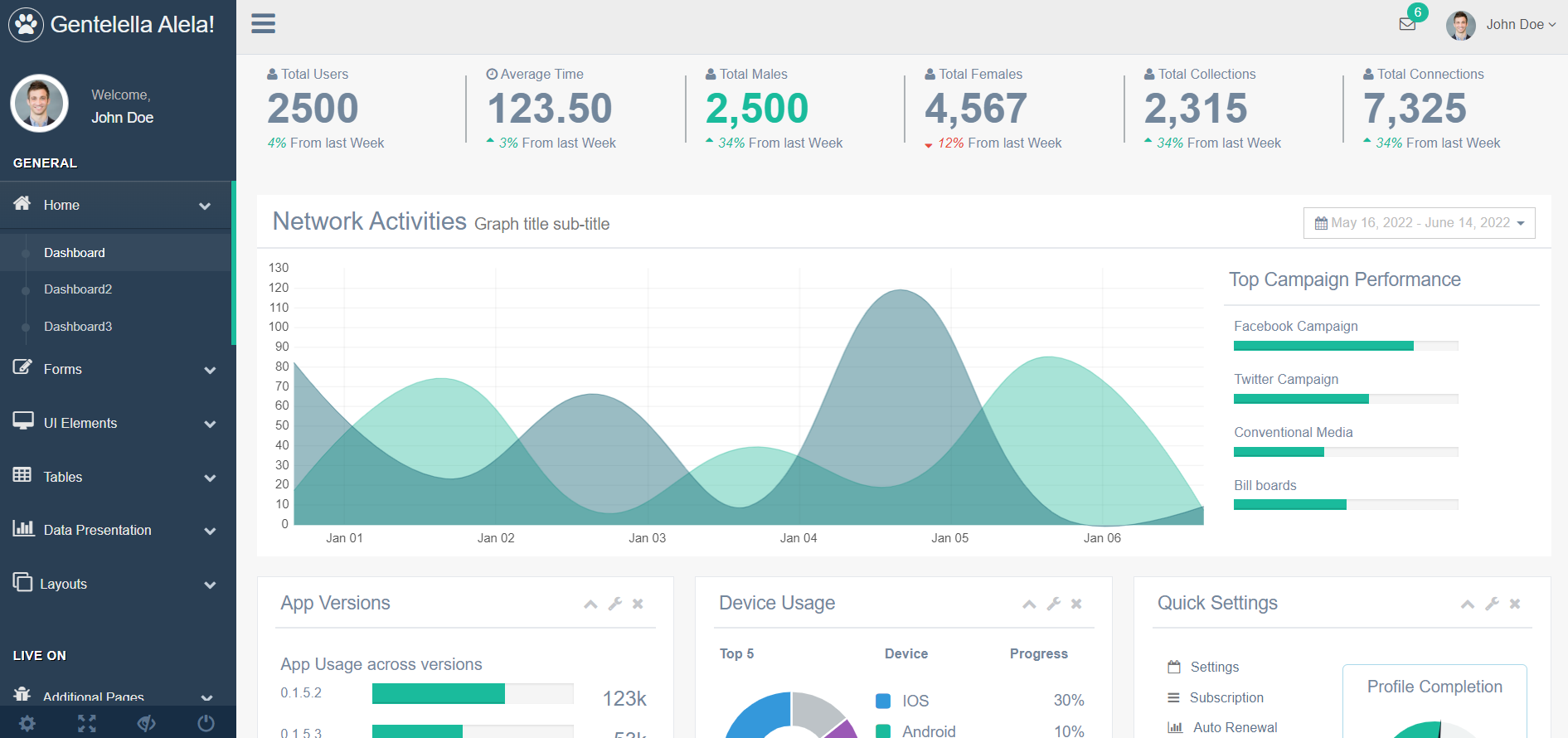1568x738 pixels.
Task: Close the App Versions panel
Action: tap(638, 604)
